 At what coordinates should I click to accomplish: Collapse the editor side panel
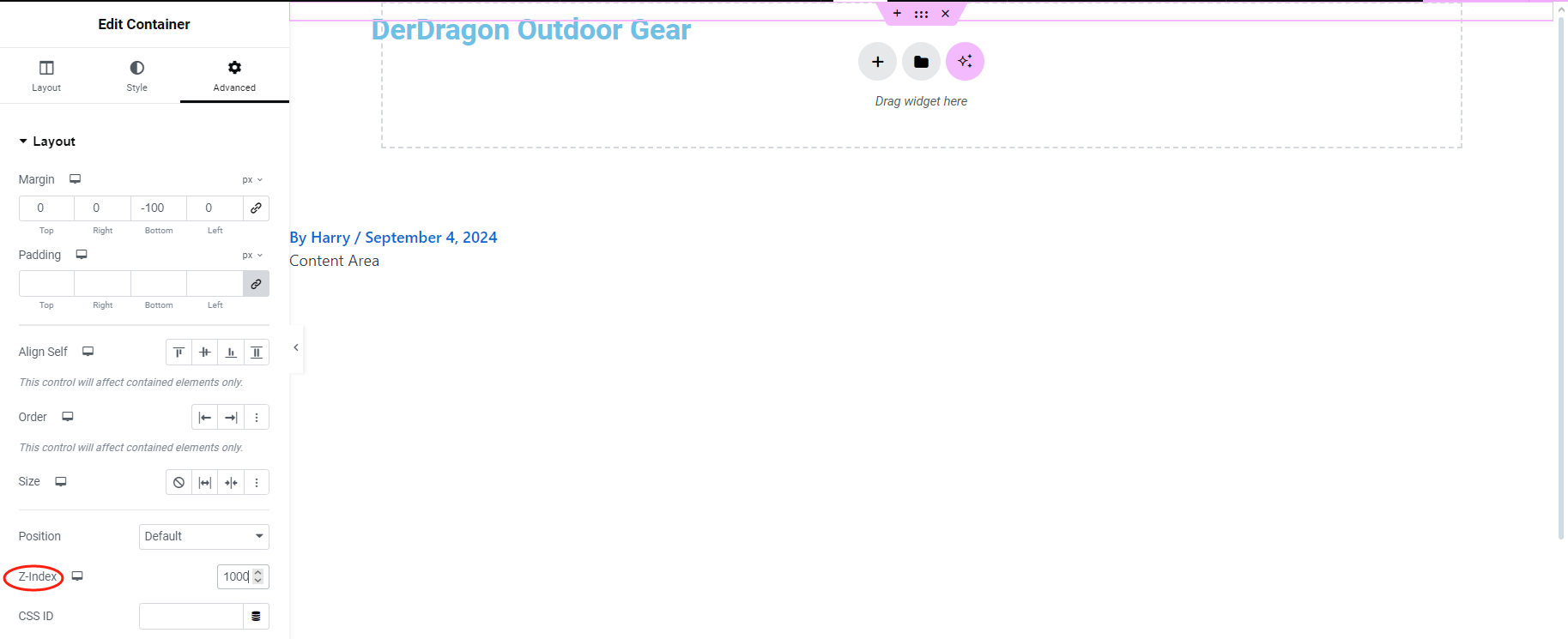pos(296,348)
